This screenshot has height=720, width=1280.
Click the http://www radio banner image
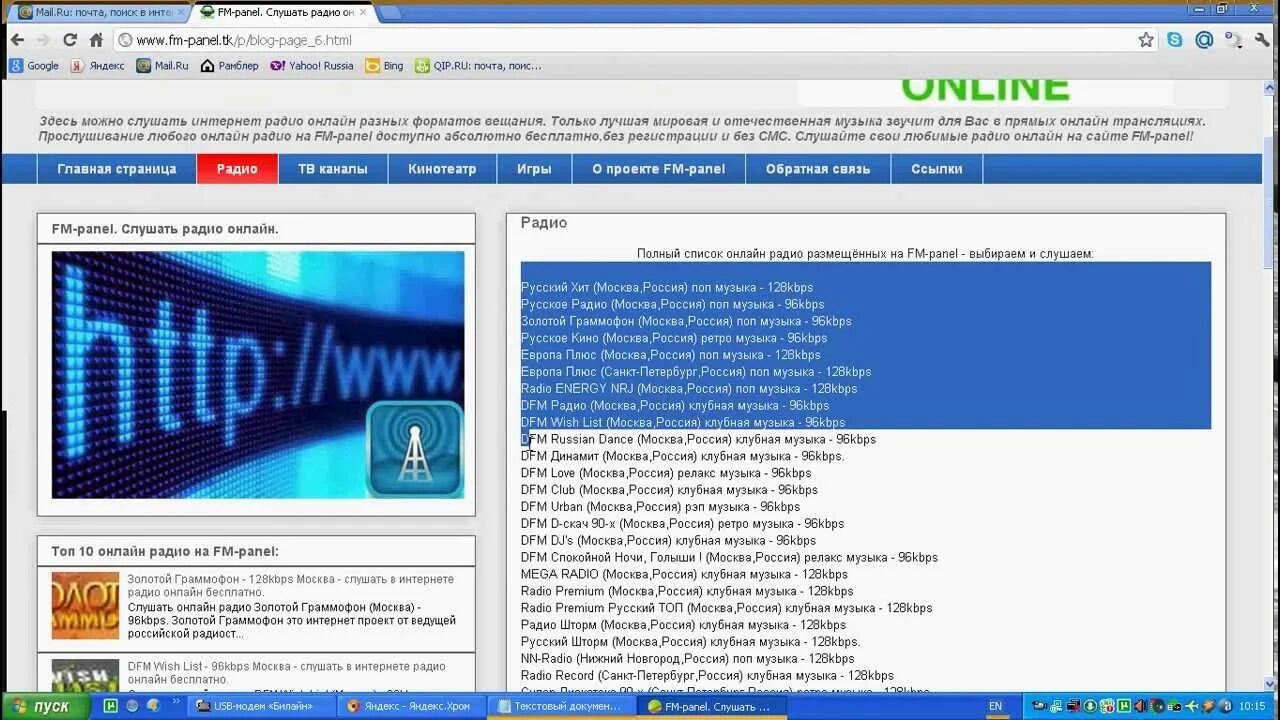(x=258, y=374)
